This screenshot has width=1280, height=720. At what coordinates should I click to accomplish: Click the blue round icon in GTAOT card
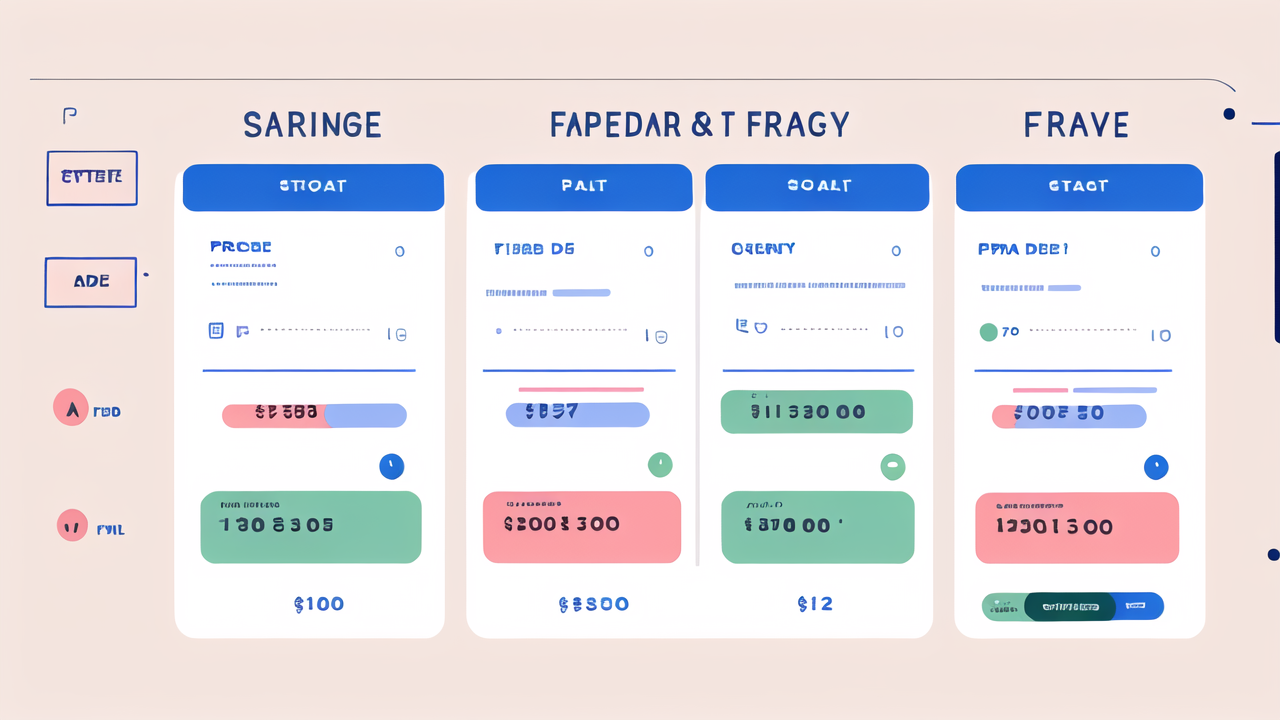click(1155, 466)
